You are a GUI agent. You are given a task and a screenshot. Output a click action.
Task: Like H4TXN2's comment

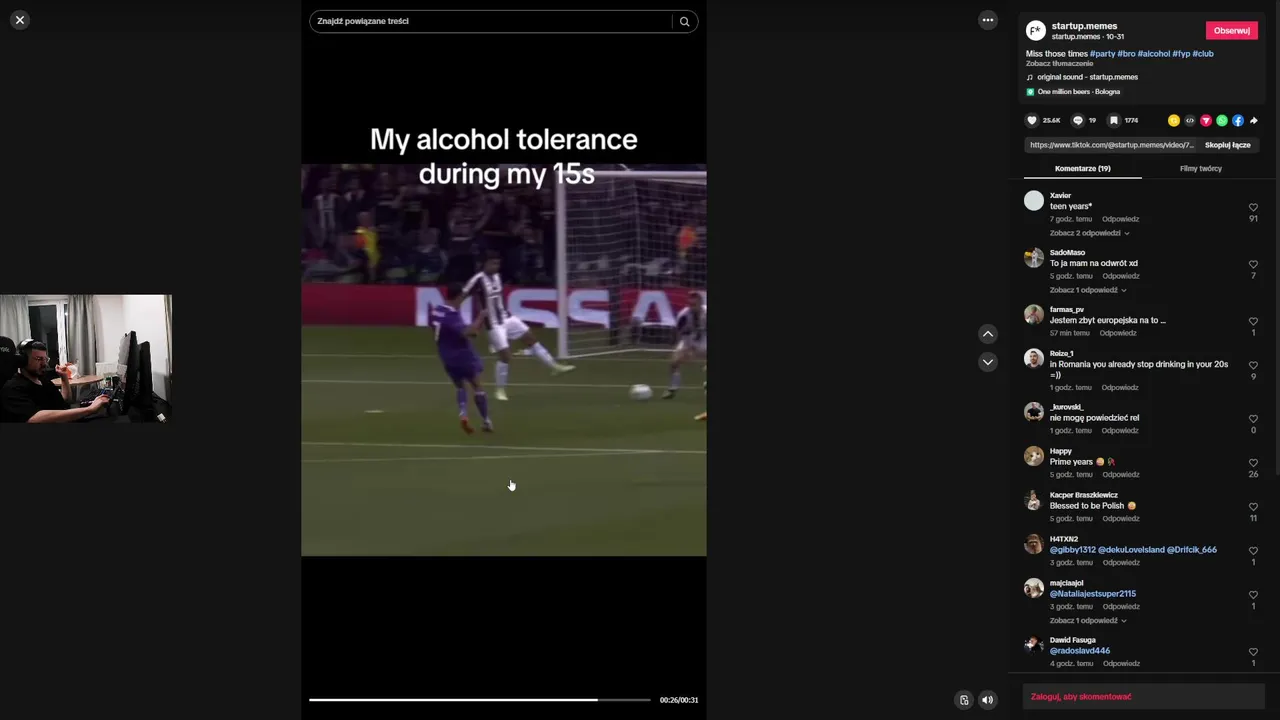(x=1253, y=552)
